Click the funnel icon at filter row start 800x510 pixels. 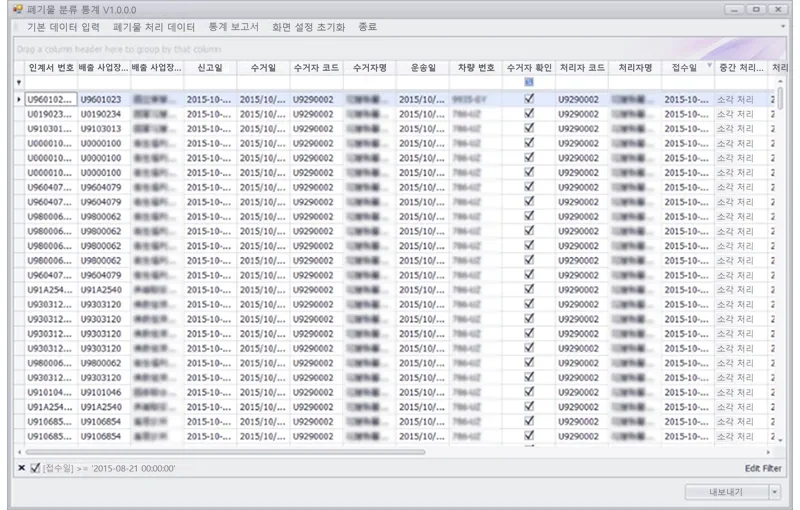(19, 82)
